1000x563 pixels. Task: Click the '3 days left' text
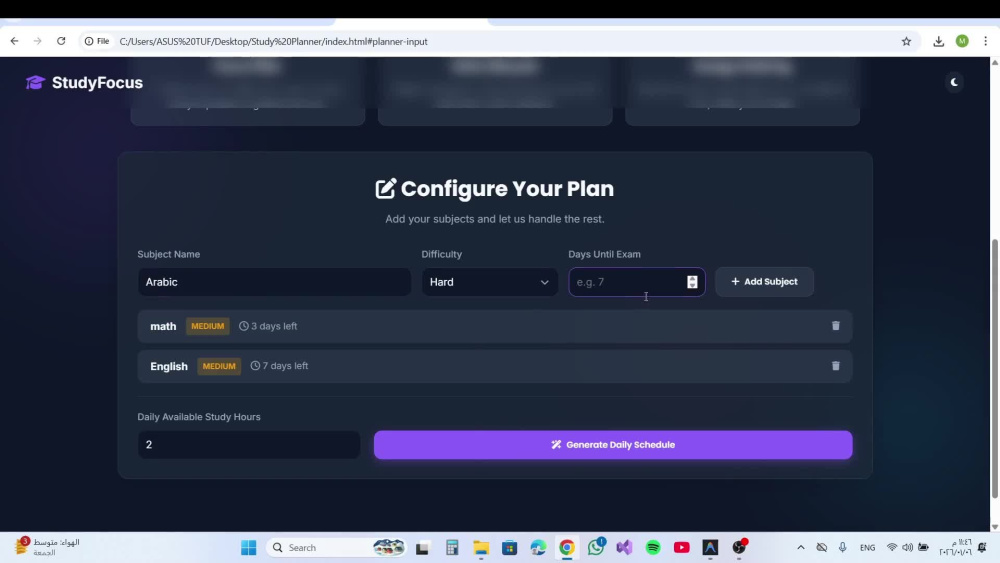pyautogui.click(x=274, y=326)
